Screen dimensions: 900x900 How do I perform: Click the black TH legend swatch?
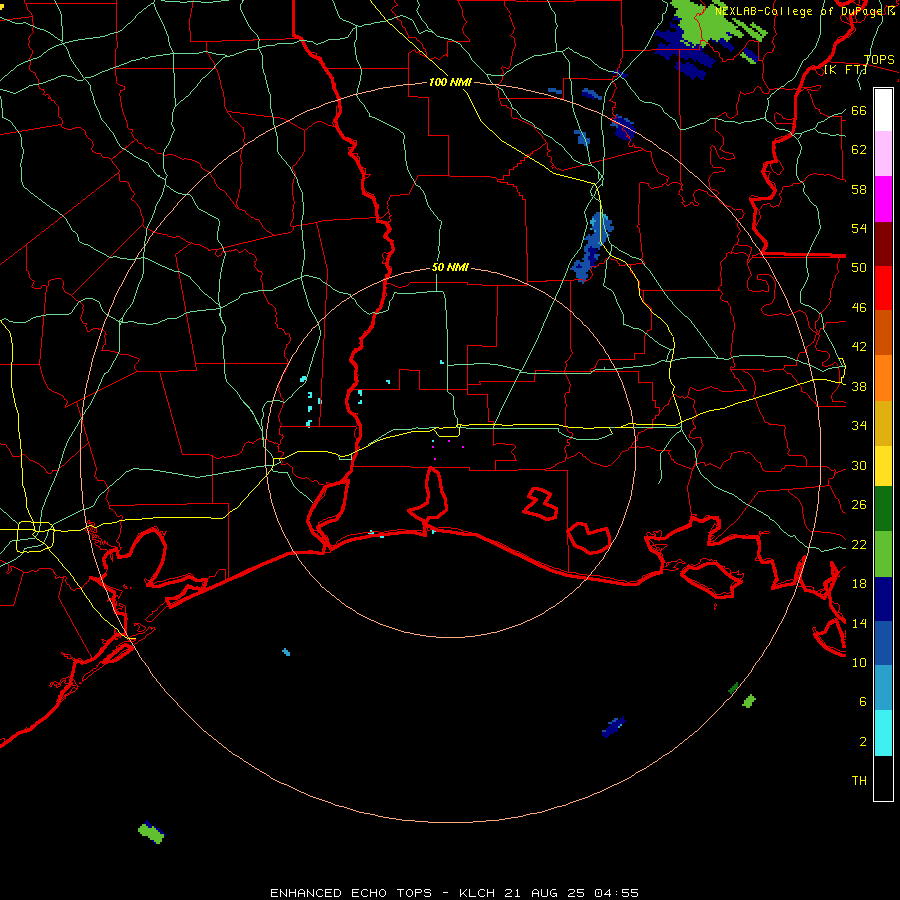(883, 778)
